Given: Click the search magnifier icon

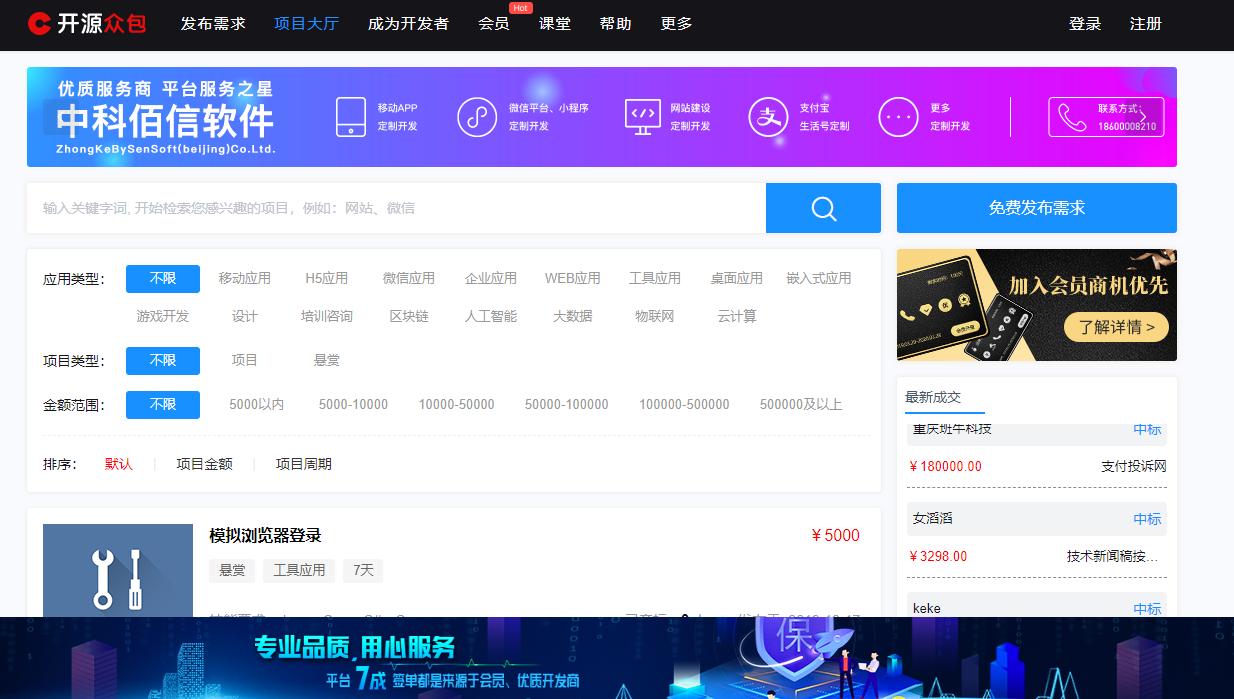Looking at the screenshot, I should 822,208.
